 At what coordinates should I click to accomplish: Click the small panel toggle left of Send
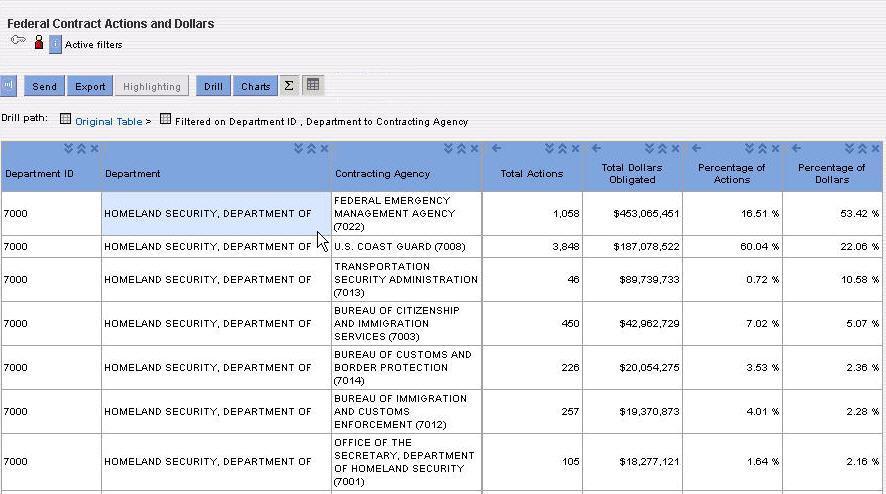[x=8, y=86]
